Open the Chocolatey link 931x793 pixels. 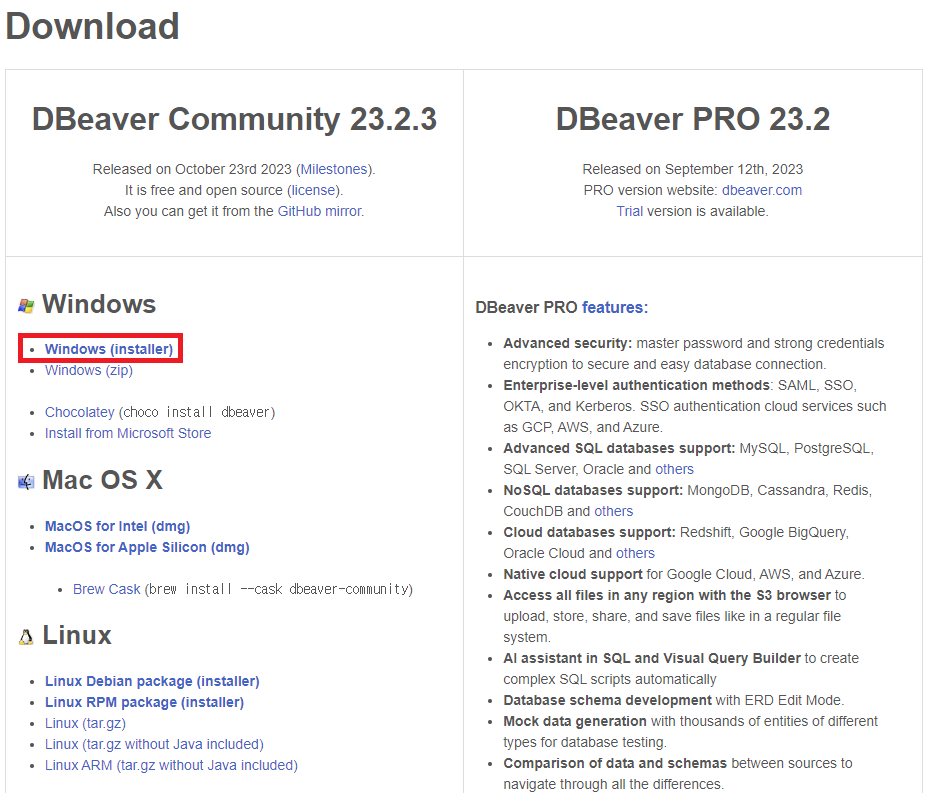[80, 413]
